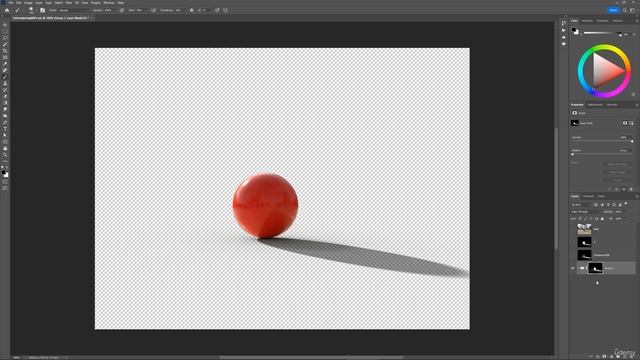Open smoothing options gear dropdown
640x360 pixels.
pos(191,10)
